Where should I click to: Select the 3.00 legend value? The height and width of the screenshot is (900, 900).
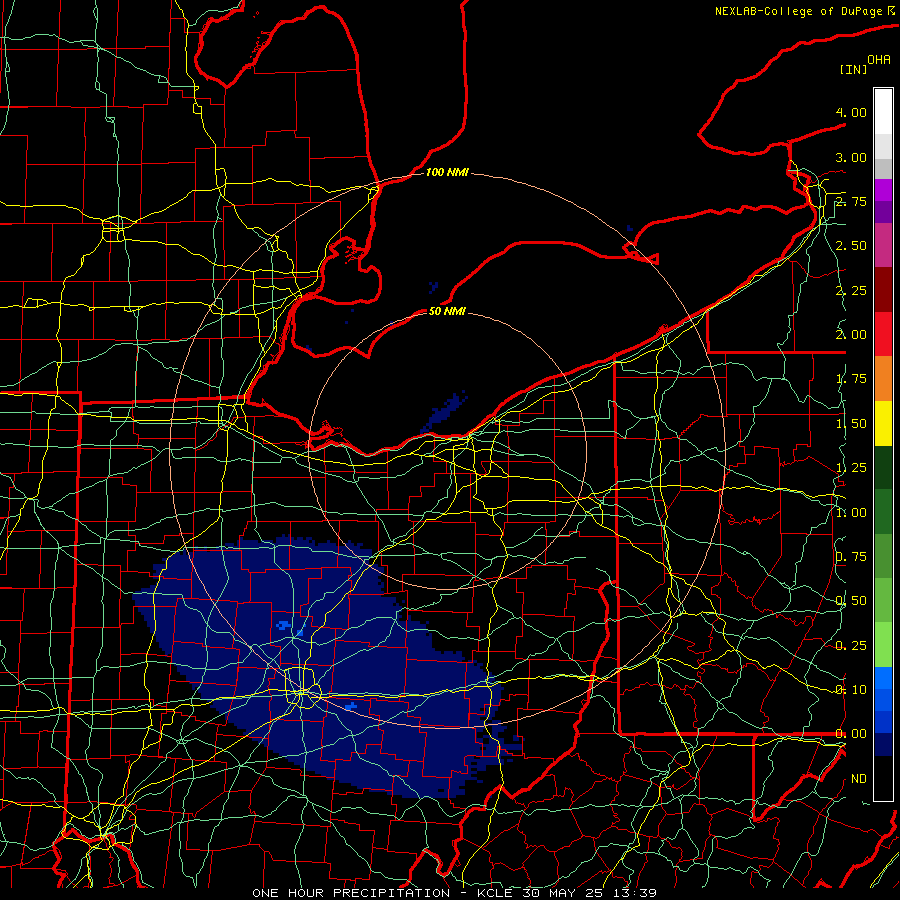coord(851,157)
